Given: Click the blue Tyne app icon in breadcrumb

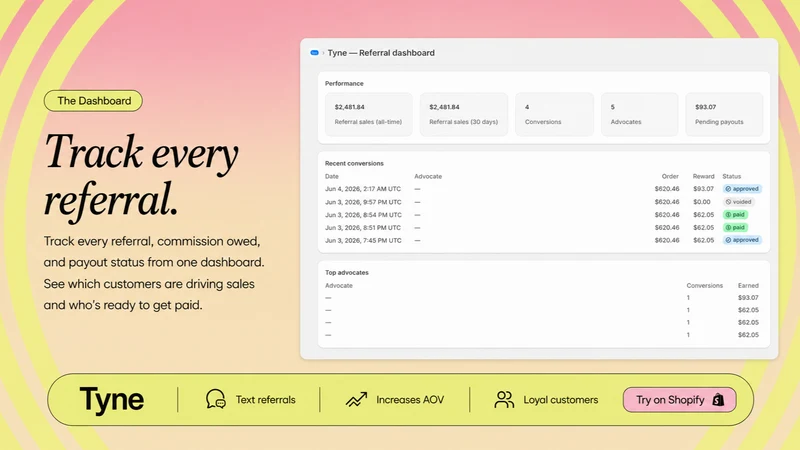Looking at the screenshot, I should click(x=314, y=53).
